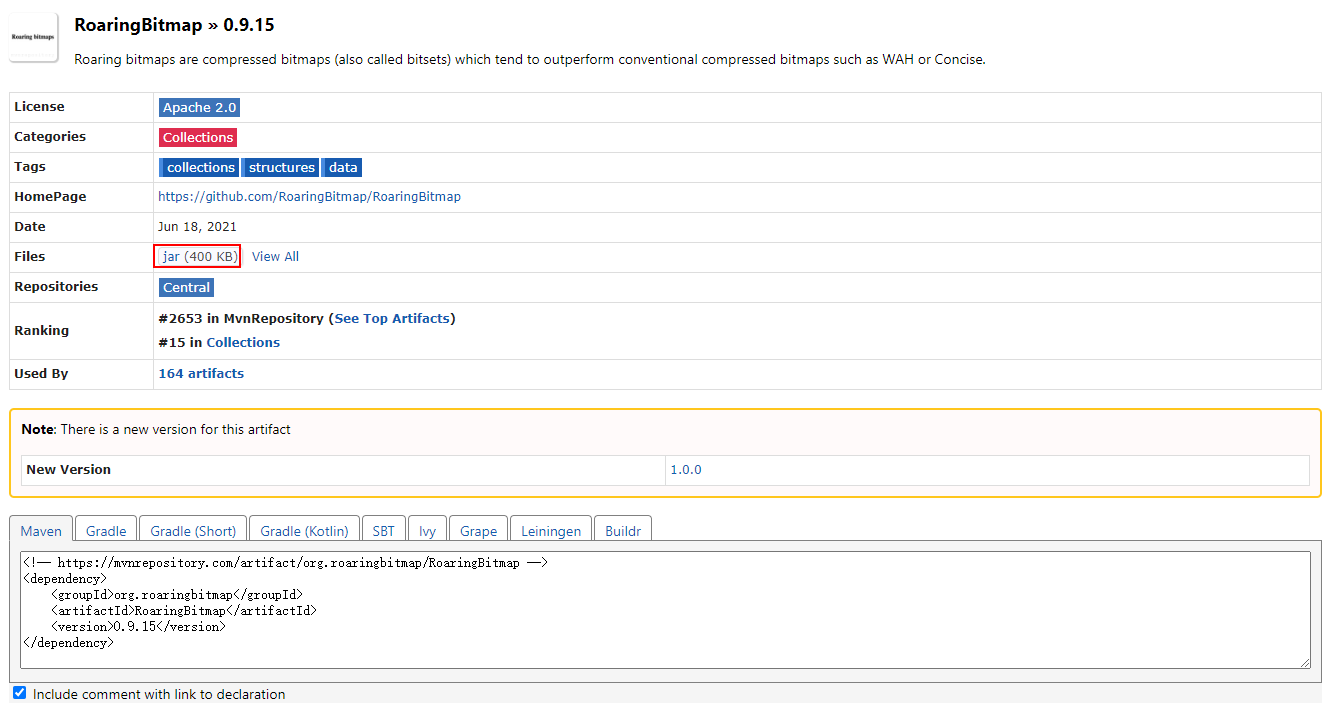Select the structures tag
Screen dimensions: 1334x708
(x=281, y=167)
